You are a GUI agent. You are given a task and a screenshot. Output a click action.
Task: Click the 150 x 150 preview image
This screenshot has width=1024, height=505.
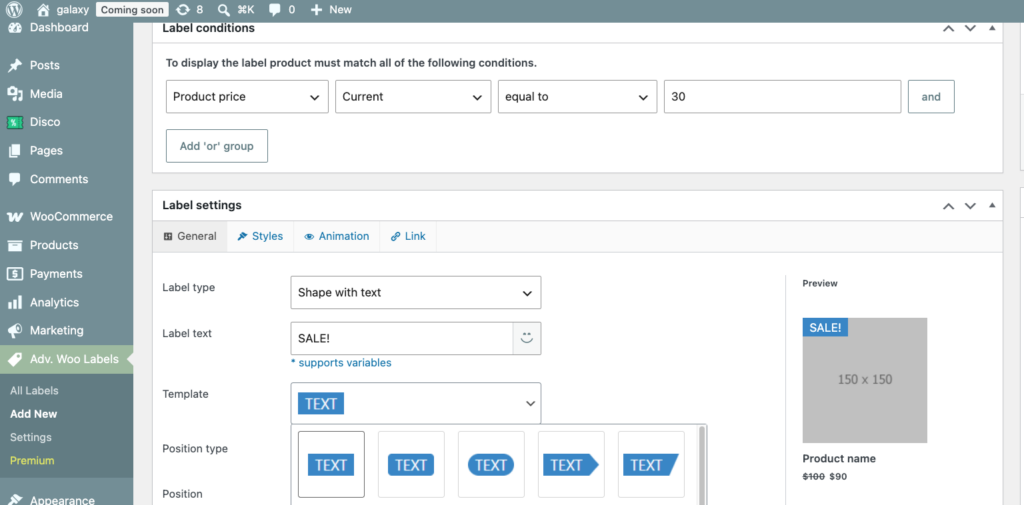pos(865,380)
